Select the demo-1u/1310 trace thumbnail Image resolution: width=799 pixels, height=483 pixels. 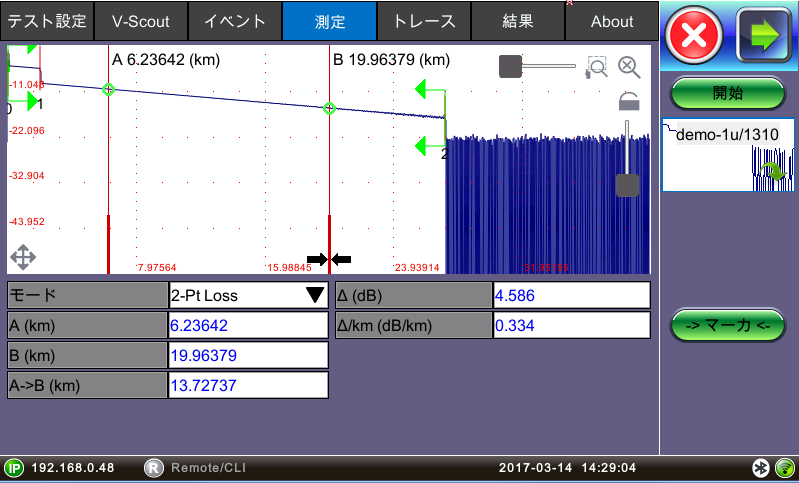[x=728, y=154]
